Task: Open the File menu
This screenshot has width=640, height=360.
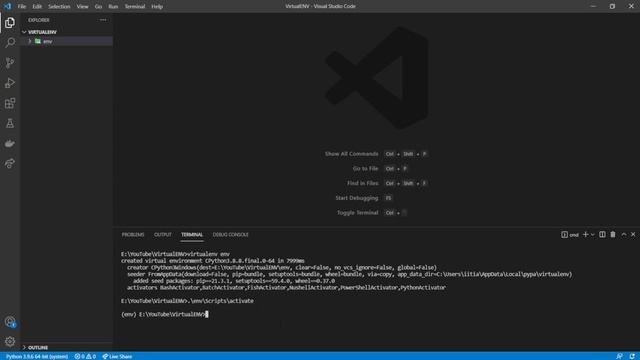Action: [x=22, y=7]
